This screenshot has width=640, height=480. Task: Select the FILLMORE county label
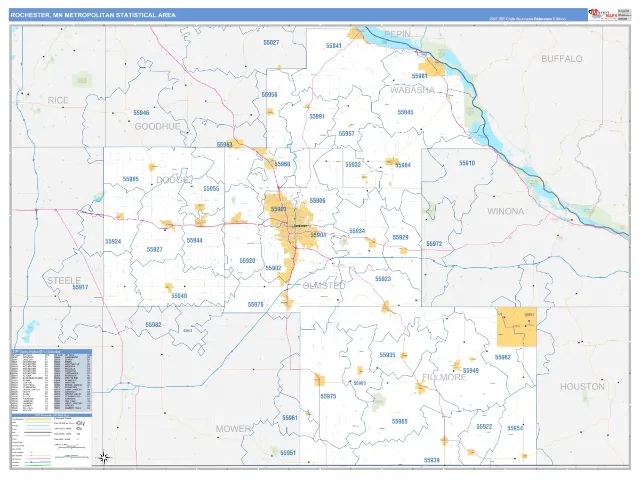(444, 377)
